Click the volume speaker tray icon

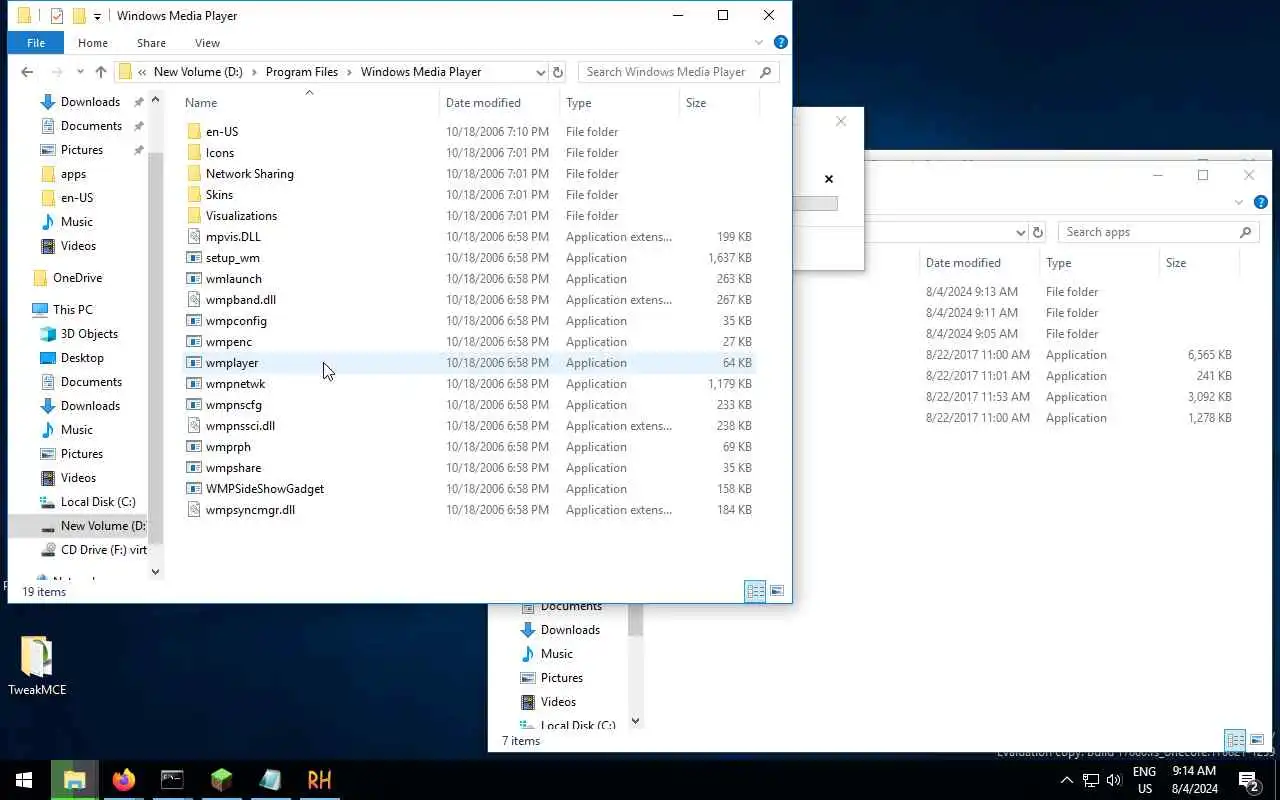(1114, 780)
